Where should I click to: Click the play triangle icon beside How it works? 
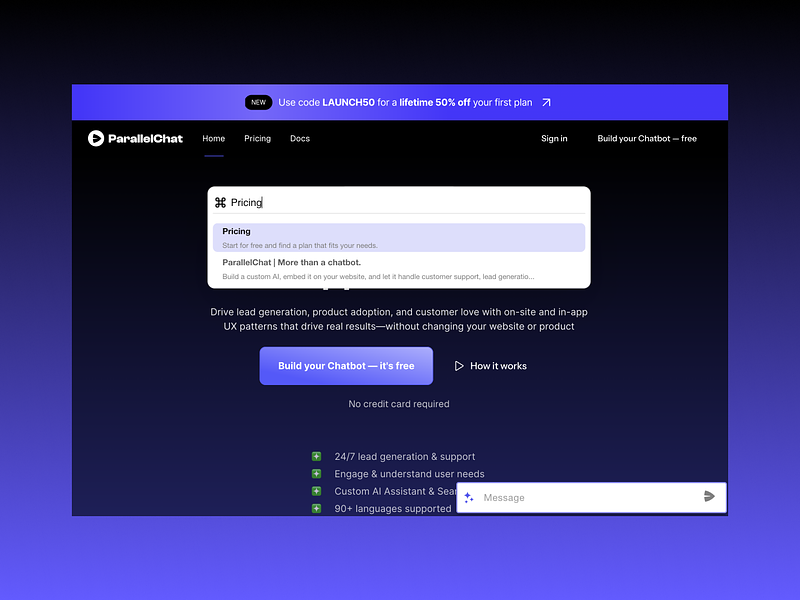click(x=459, y=366)
